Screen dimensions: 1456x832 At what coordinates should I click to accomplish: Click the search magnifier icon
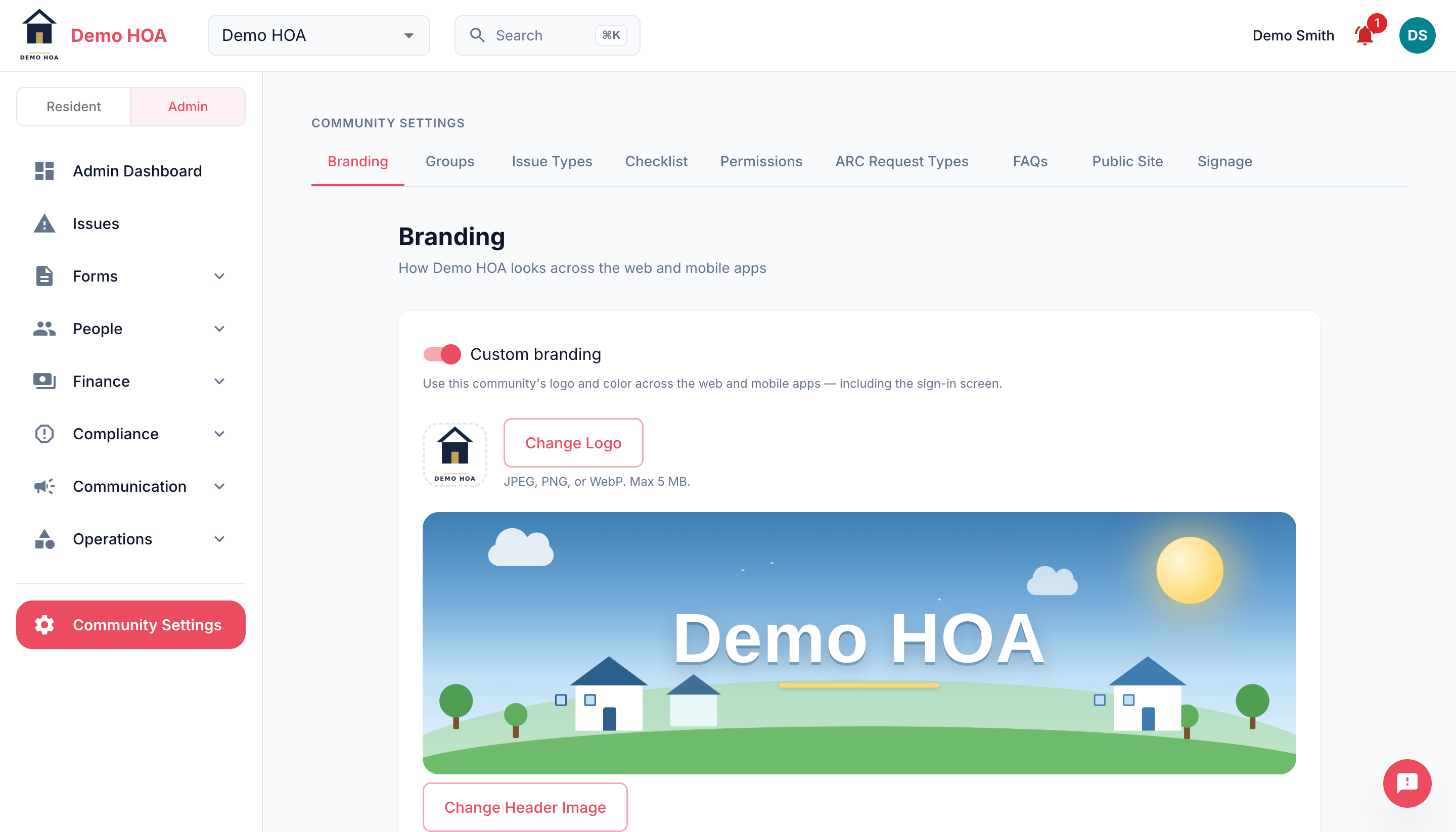click(x=477, y=35)
